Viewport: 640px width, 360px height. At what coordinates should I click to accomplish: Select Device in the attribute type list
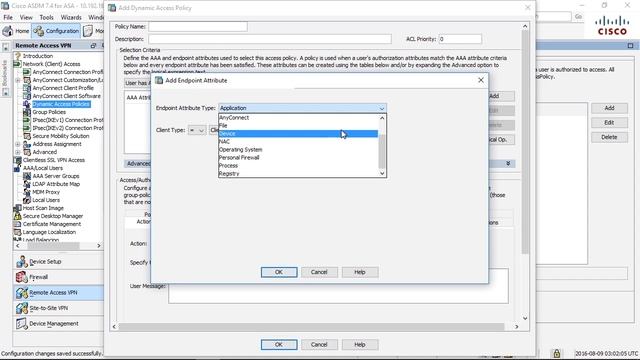(x=298, y=133)
